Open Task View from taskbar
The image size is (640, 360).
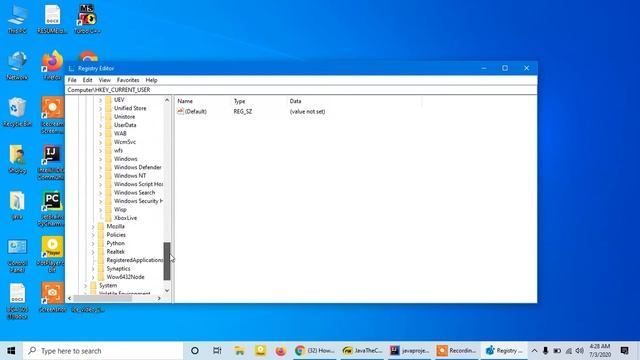click(x=217, y=351)
